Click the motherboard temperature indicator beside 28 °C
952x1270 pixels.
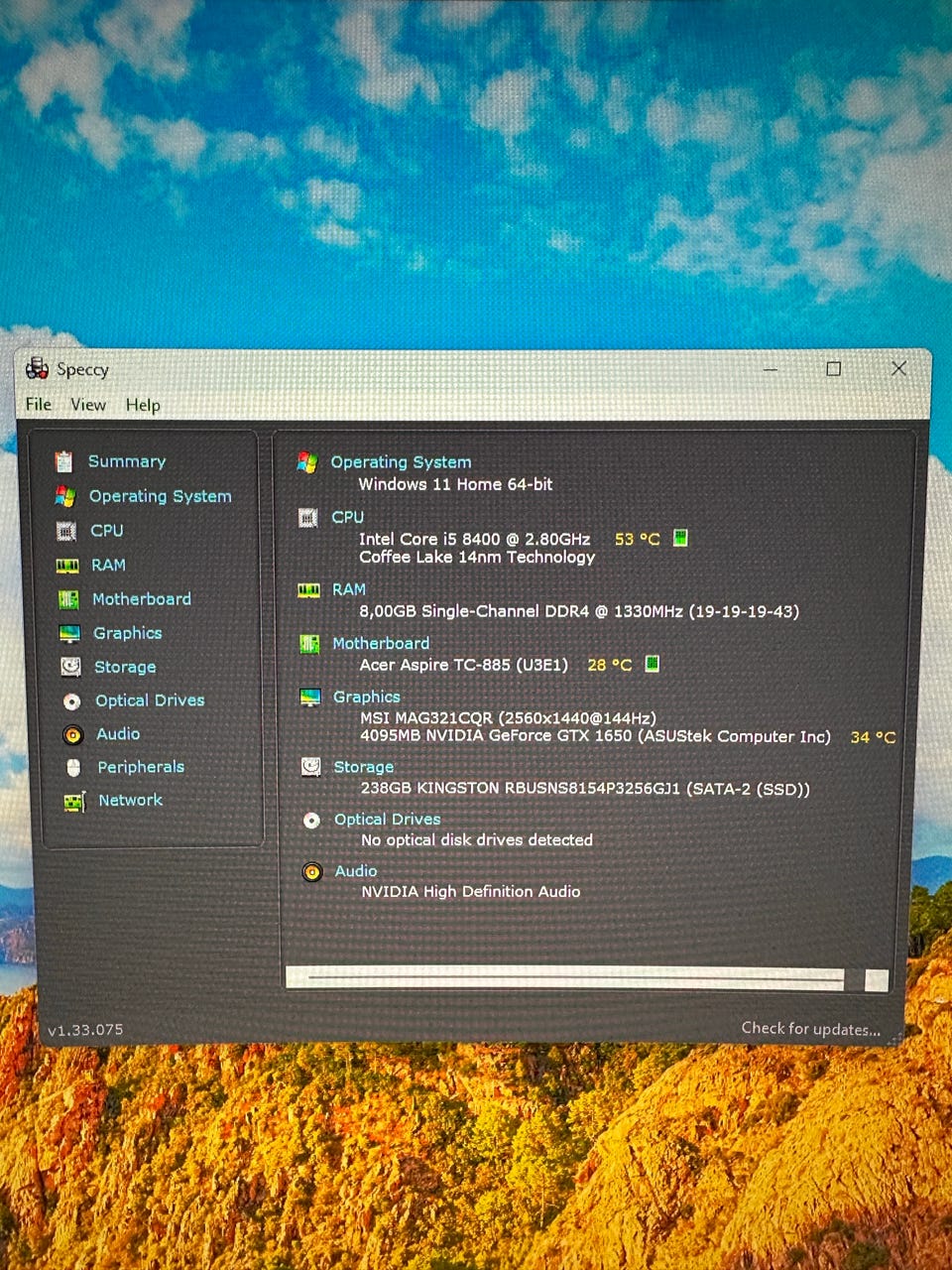tap(653, 663)
